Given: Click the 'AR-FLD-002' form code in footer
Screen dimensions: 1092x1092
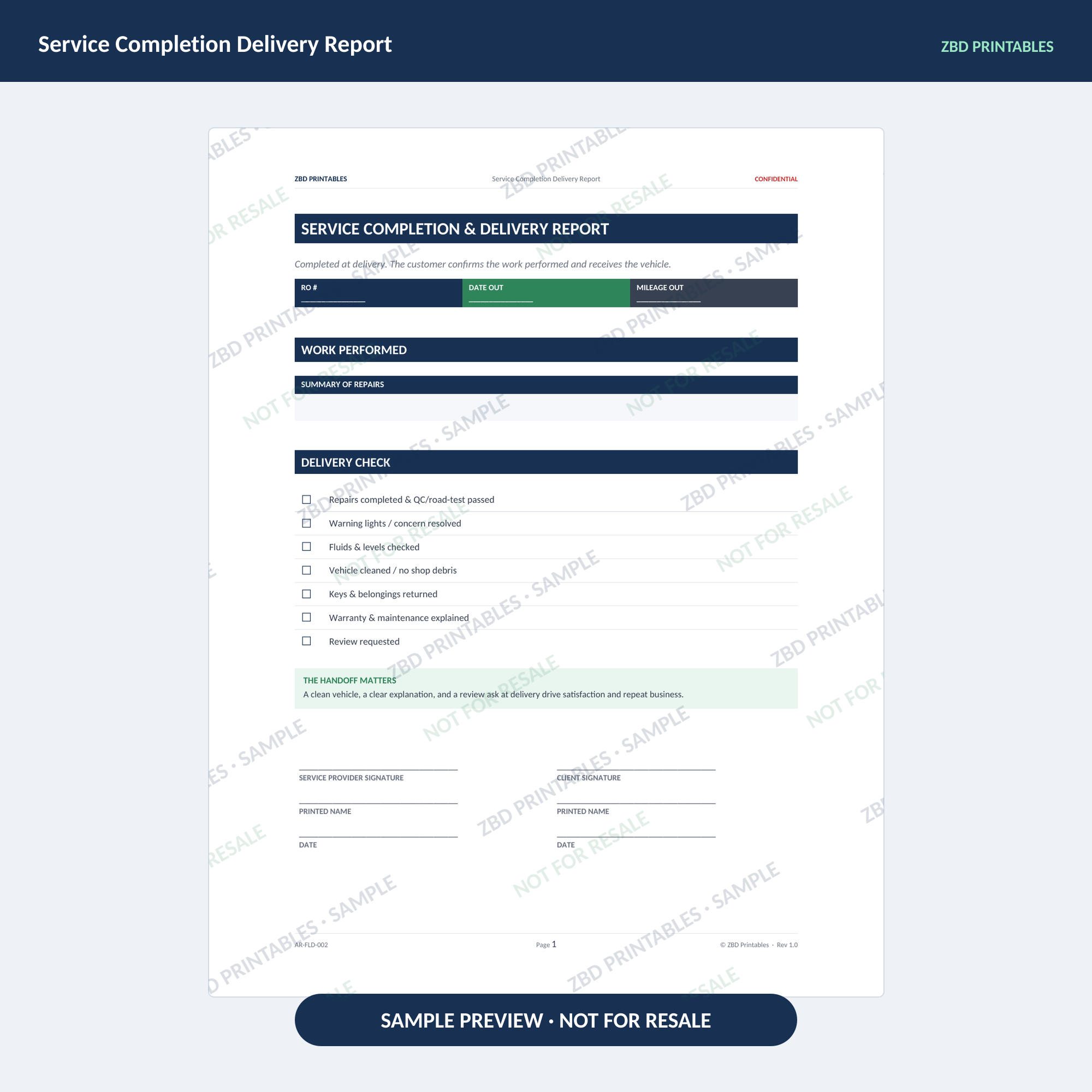Looking at the screenshot, I should pyautogui.click(x=311, y=945).
